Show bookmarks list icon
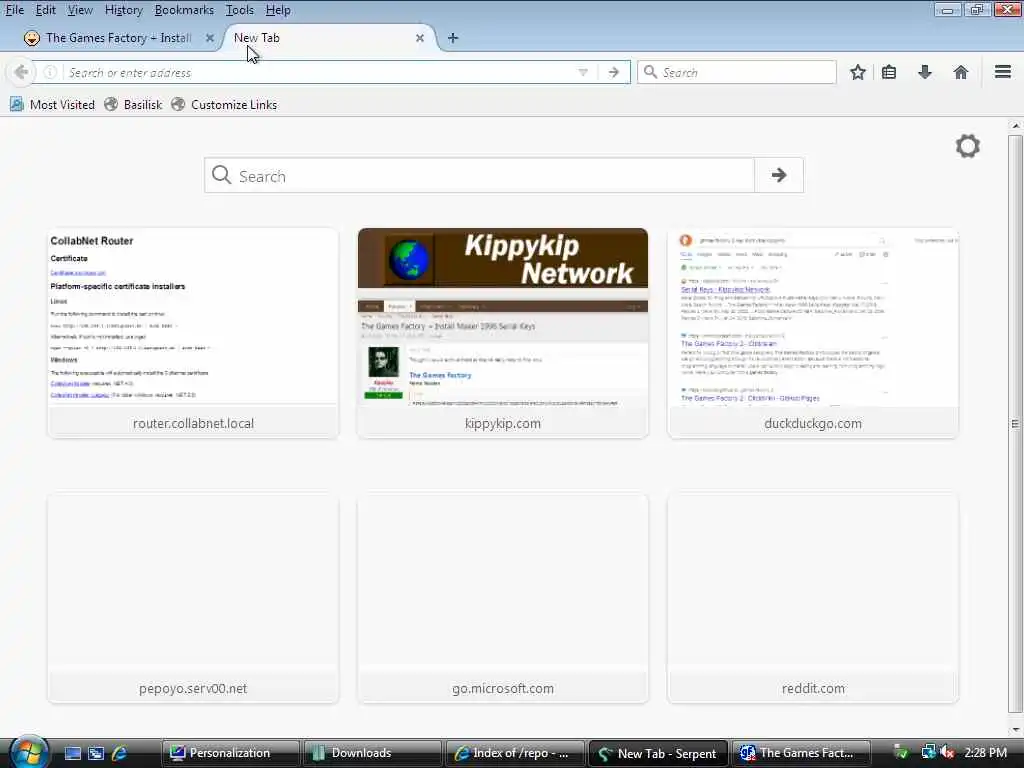The image size is (1024, 768). tap(889, 72)
